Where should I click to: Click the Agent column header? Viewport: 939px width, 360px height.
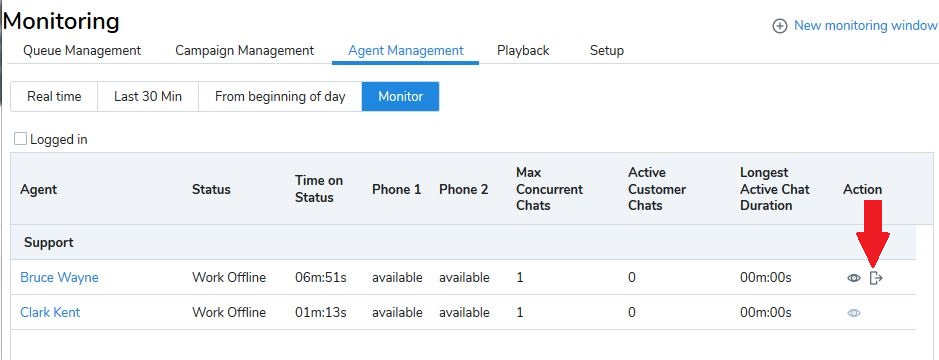[38, 189]
